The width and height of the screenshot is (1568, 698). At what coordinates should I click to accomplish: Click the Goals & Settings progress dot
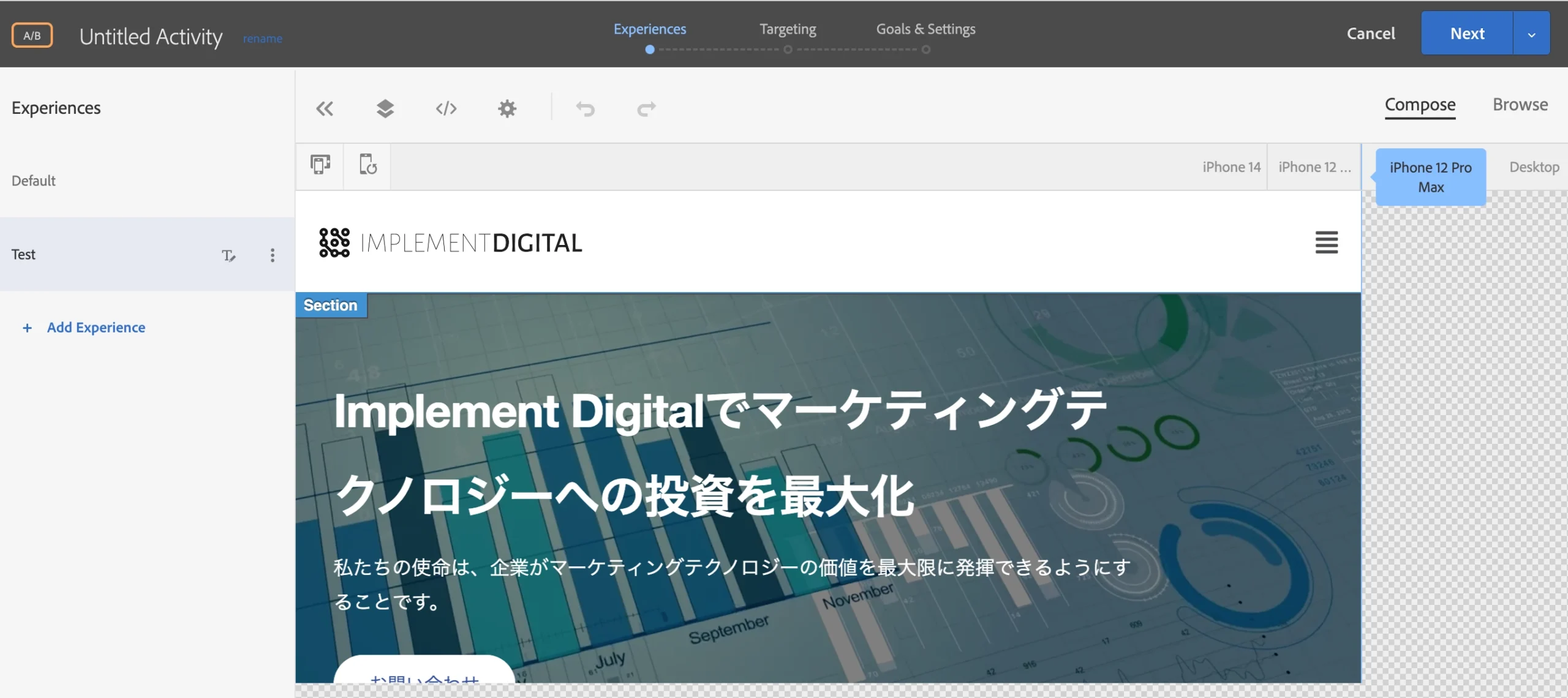tap(925, 50)
